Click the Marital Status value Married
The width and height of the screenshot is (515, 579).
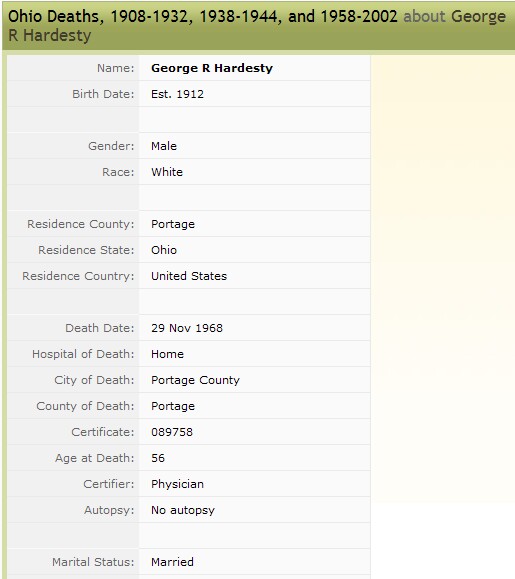tap(172, 562)
